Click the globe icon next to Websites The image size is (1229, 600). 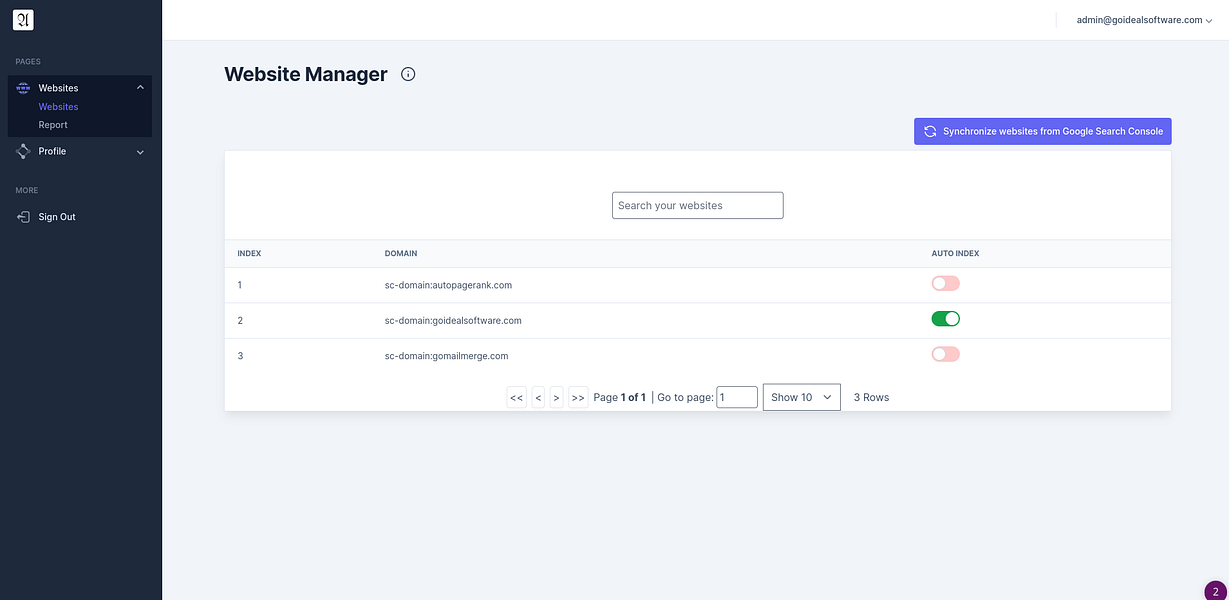coord(22,87)
